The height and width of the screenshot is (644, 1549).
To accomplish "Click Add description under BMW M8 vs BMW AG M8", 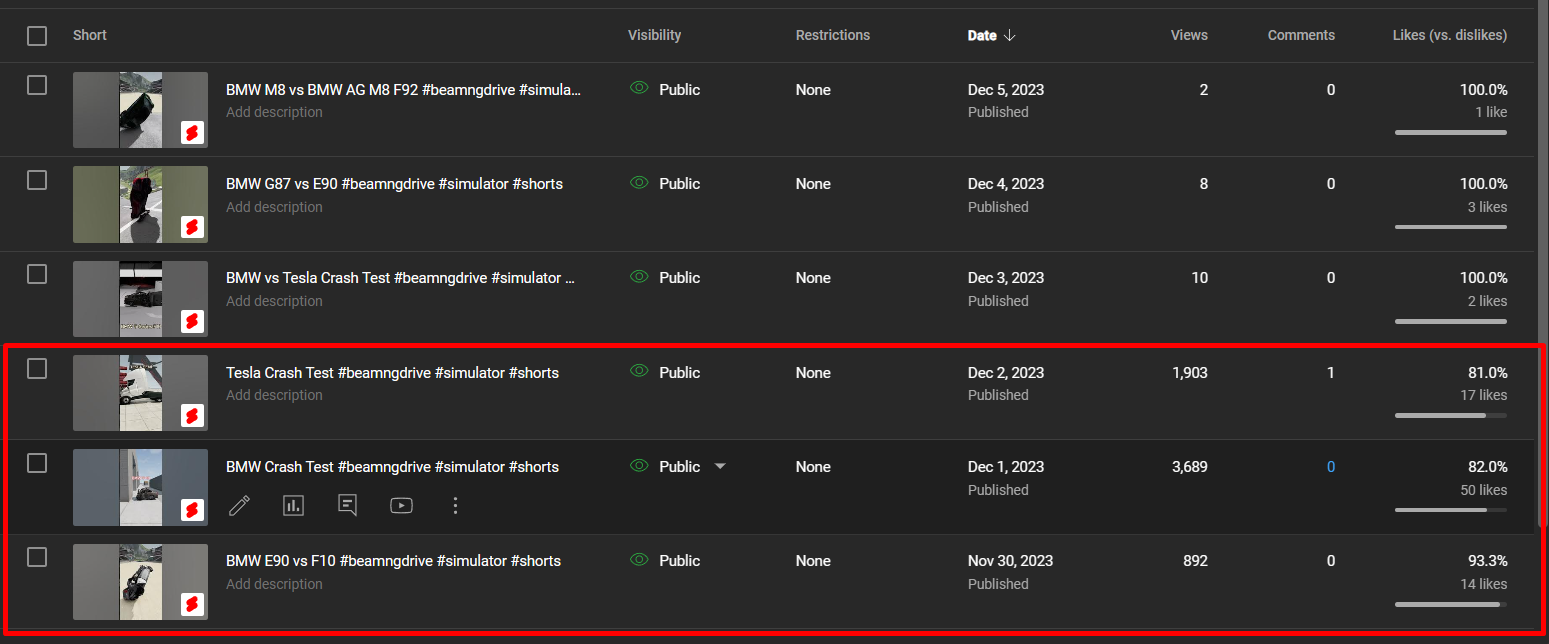I will coord(274,112).
